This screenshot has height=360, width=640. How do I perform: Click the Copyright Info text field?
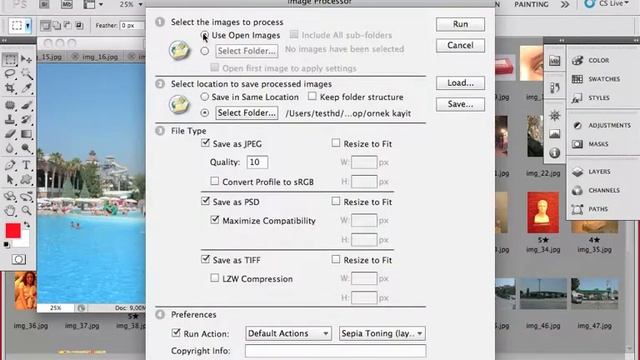[x=336, y=351]
